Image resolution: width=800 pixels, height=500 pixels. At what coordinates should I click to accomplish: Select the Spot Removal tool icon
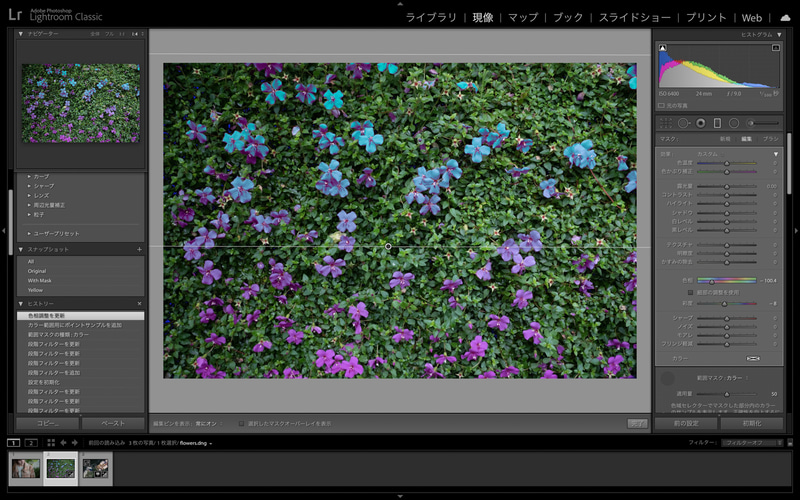click(683, 123)
